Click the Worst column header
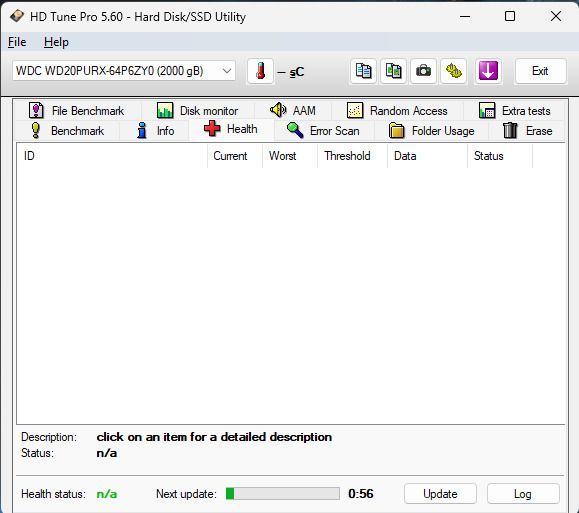The width and height of the screenshot is (579, 513). point(290,156)
